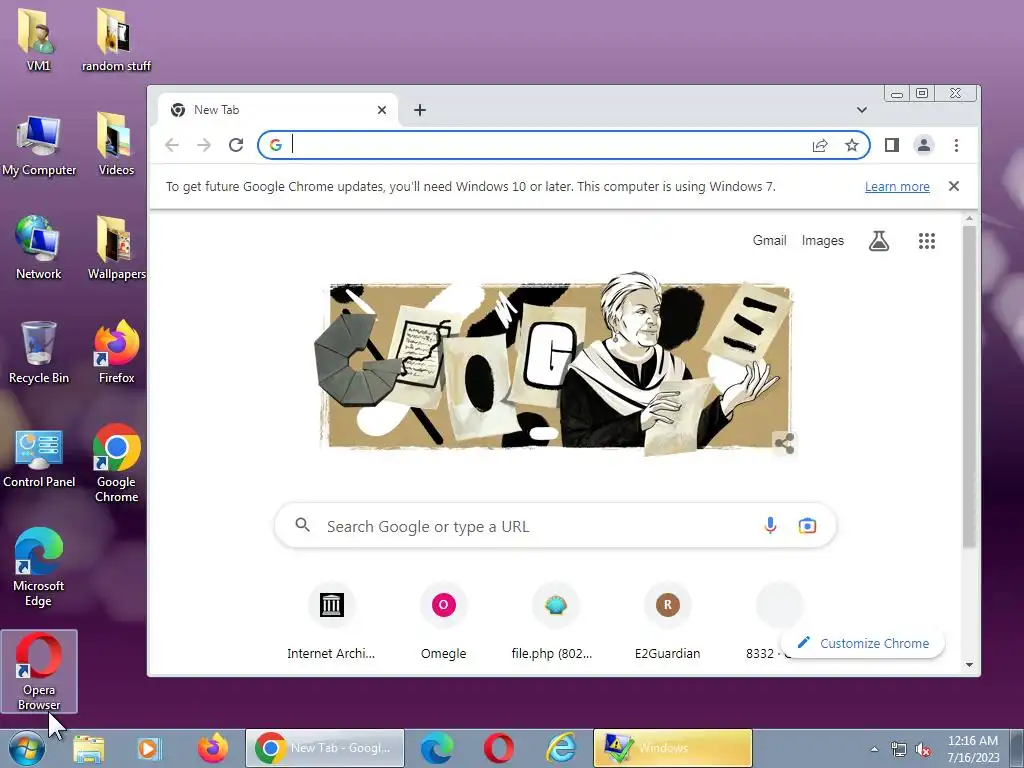Switch to the Windows taskbar window
The image size is (1024, 768).
click(673, 748)
